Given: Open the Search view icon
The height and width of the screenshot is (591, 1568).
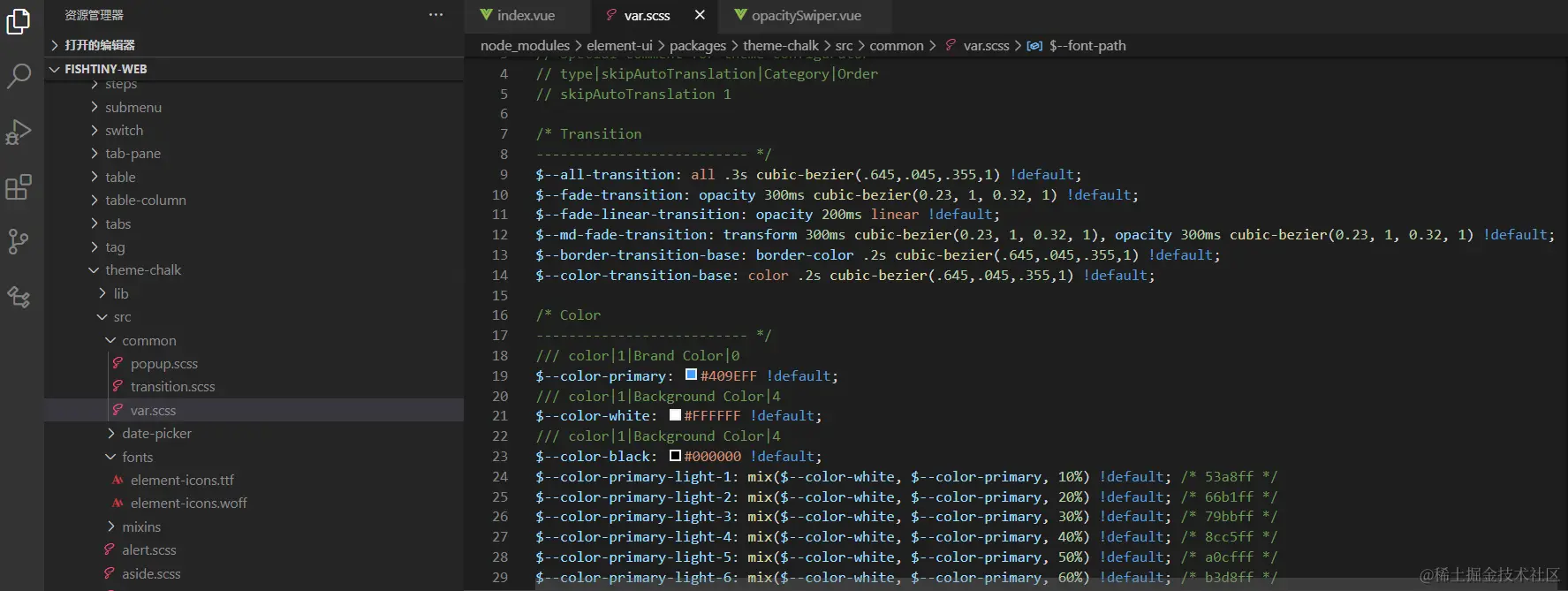Looking at the screenshot, I should tap(19, 76).
